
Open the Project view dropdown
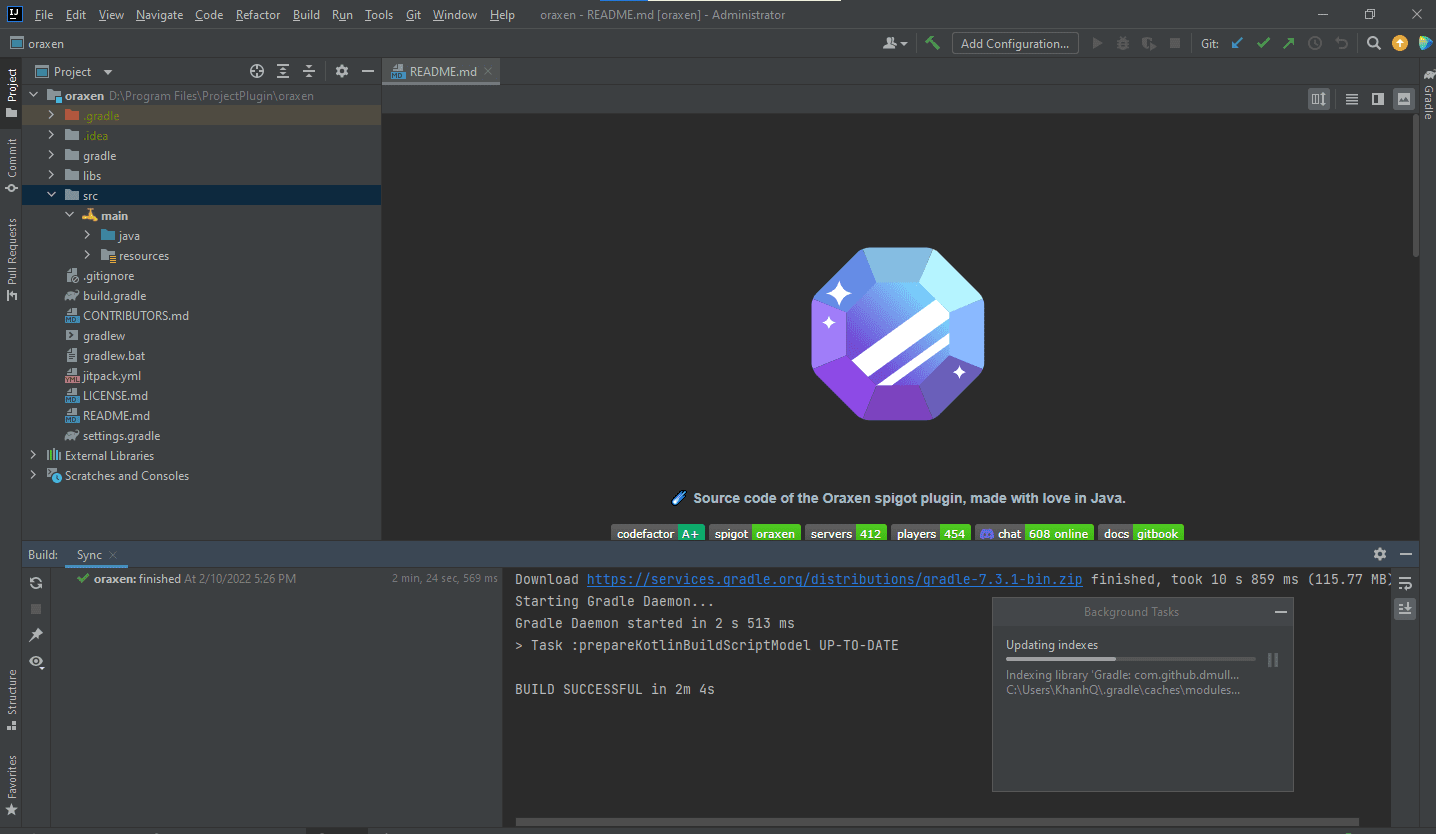[x=108, y=72]
